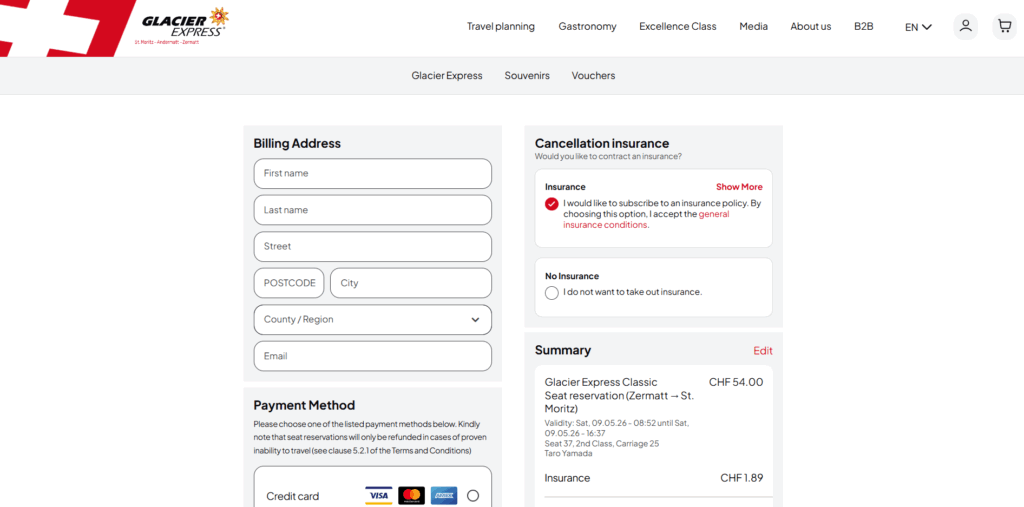1024x507 pixels.
Task: Open the Travel planning menu
Action: pyautogui.click(x=500, y=27)
